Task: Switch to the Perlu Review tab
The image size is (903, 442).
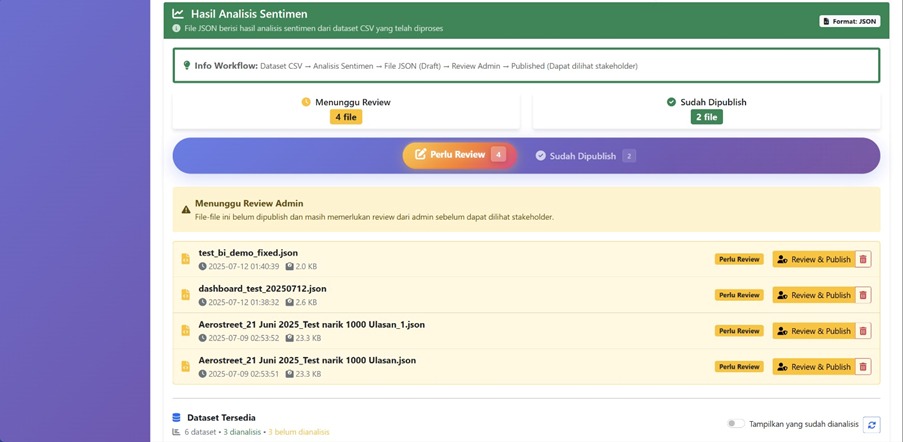Action: pyautogui.click(x=456, y=155)
